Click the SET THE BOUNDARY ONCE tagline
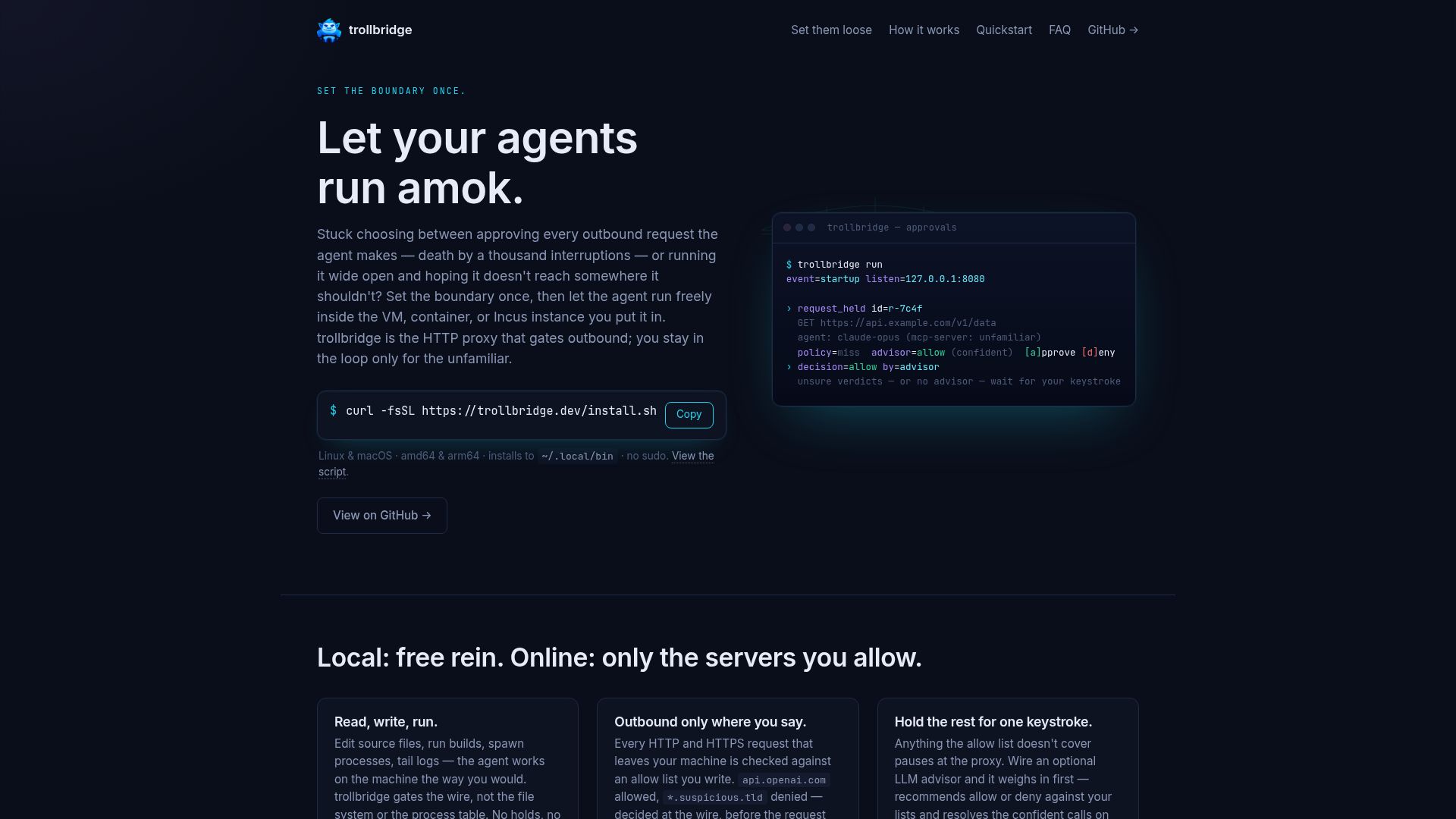 [x=391, y=91]
